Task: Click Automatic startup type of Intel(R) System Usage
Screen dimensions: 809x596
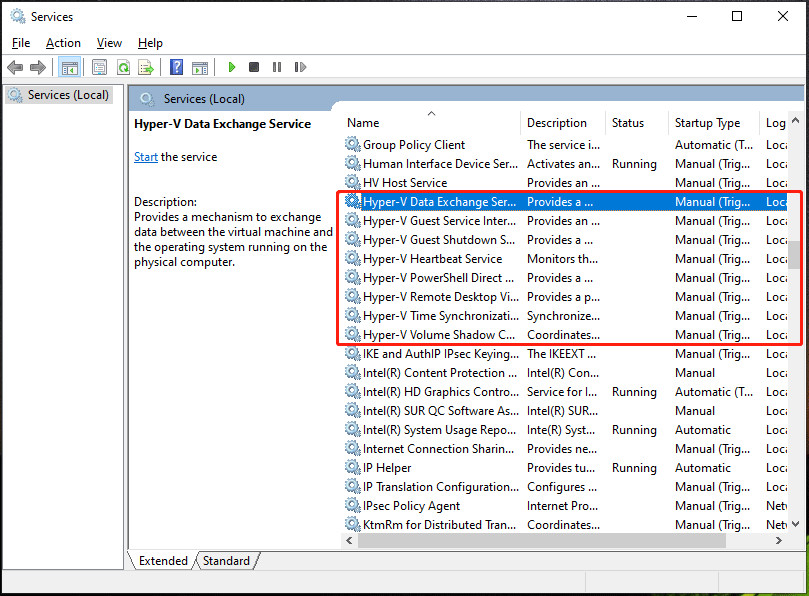Action: 703,429
